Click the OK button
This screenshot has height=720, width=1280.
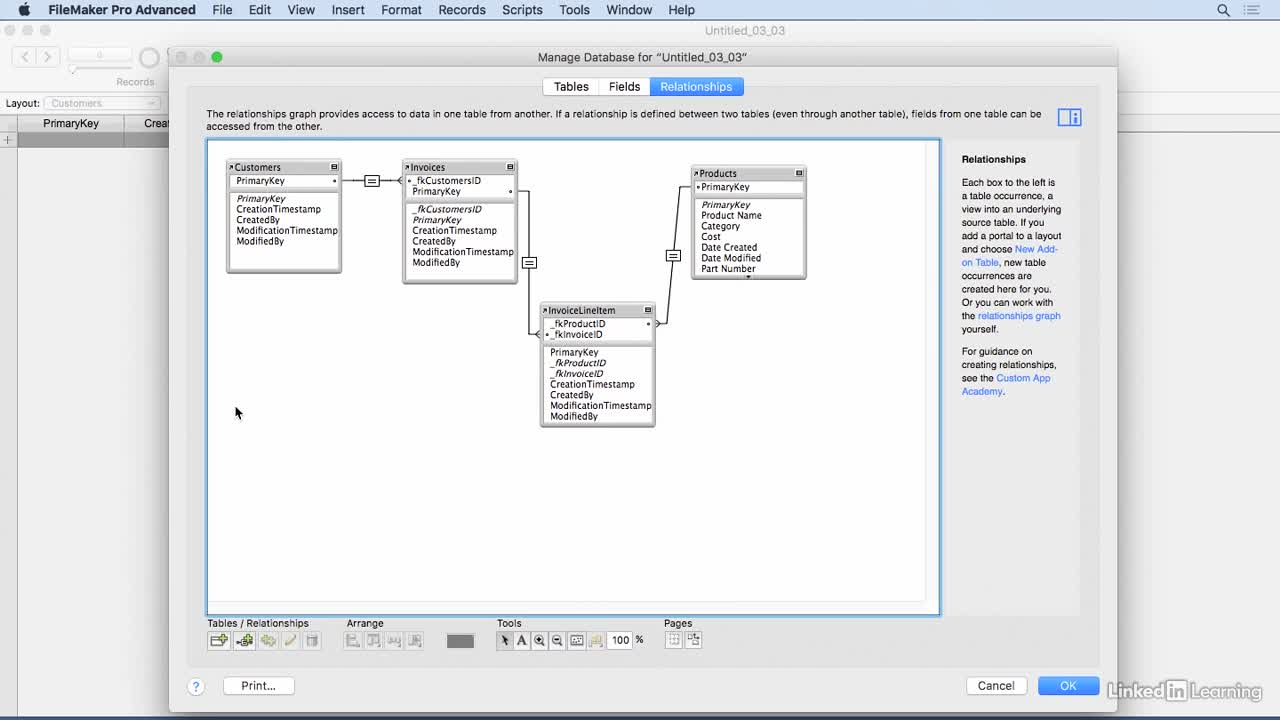tap(1068, 686)
